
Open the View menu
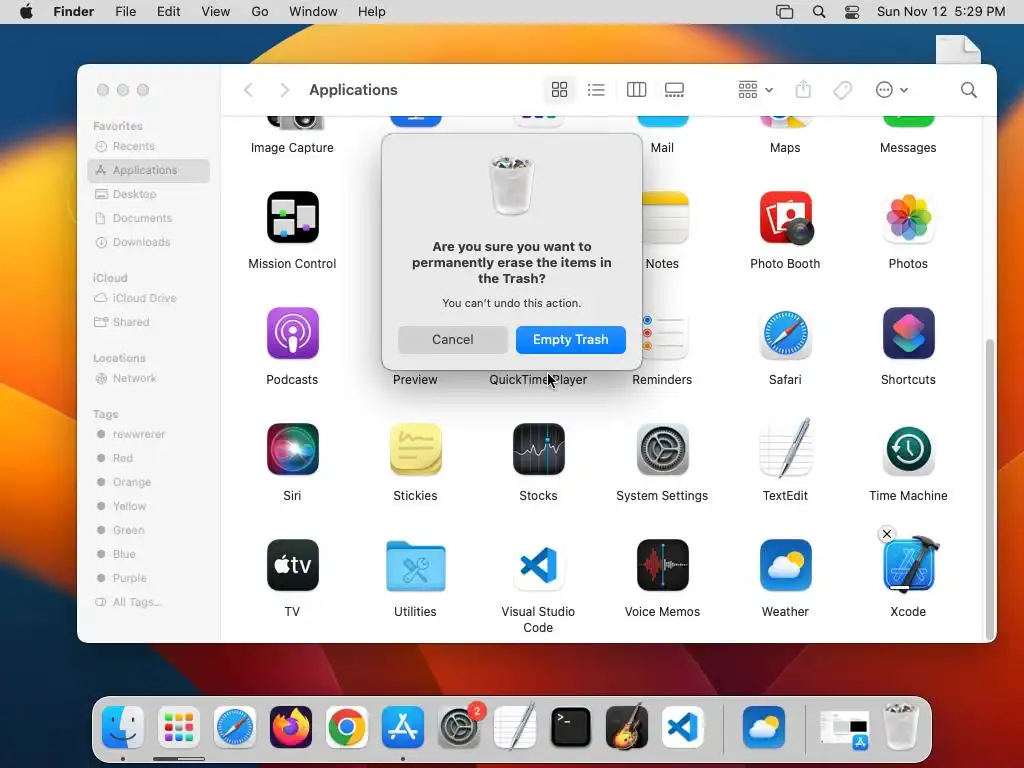click(x=216, y=12)
